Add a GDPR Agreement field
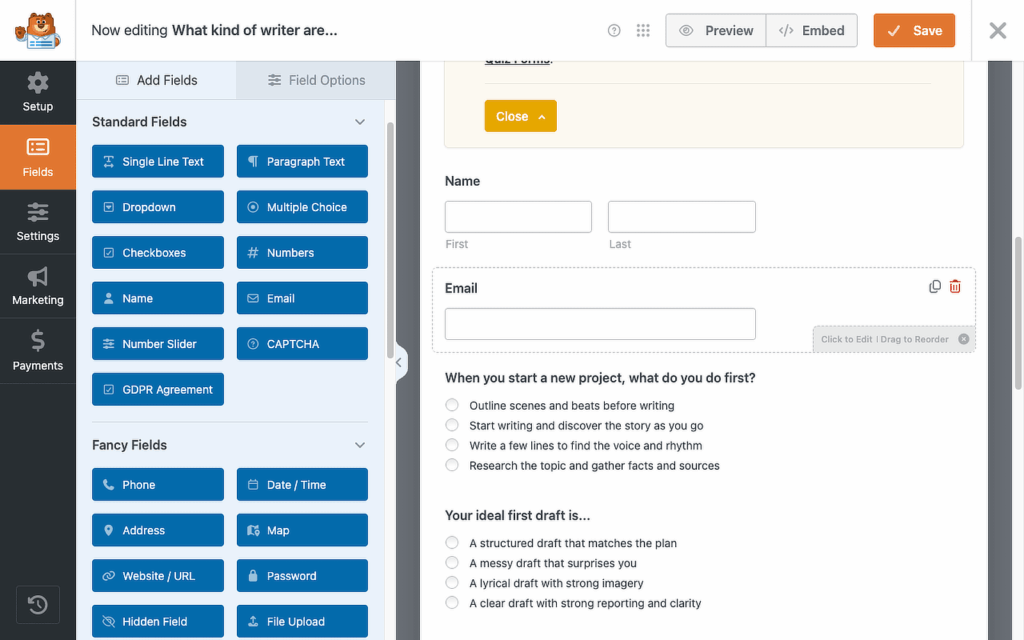 pos(158,390)
